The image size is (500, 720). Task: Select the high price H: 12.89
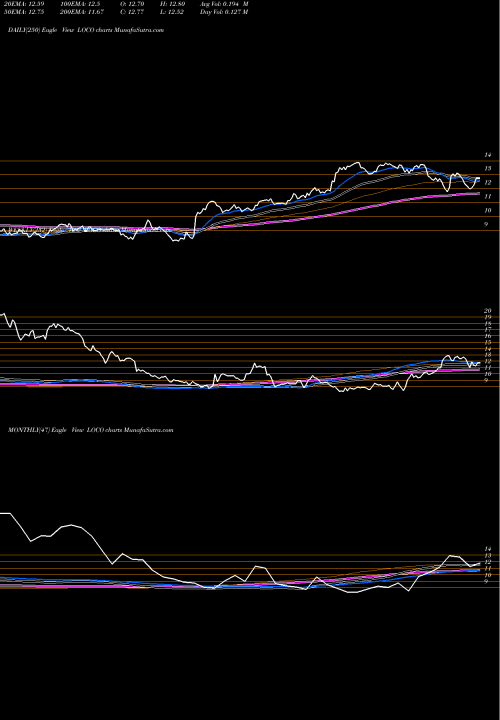coord(173,4)
